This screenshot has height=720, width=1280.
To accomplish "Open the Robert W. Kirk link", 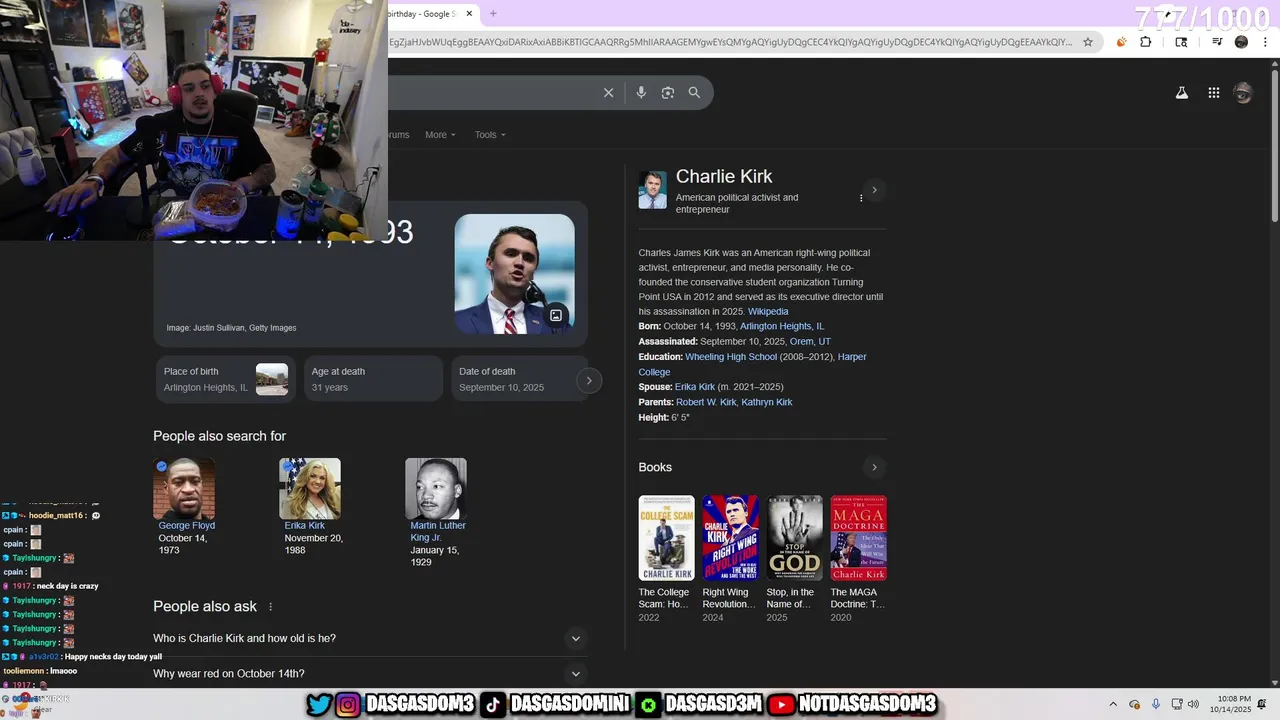I will 706,402.
